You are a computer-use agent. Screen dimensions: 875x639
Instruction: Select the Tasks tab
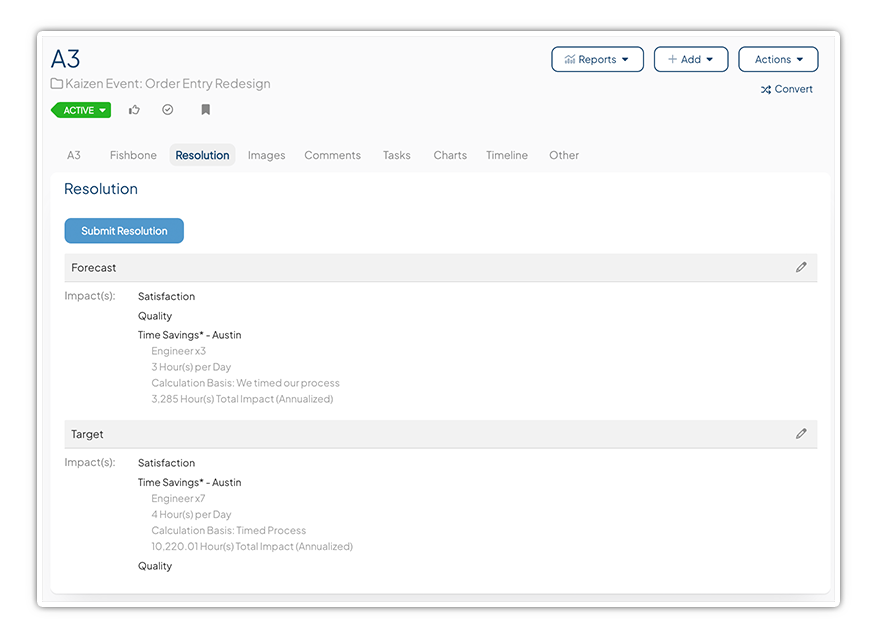(396, 156)
